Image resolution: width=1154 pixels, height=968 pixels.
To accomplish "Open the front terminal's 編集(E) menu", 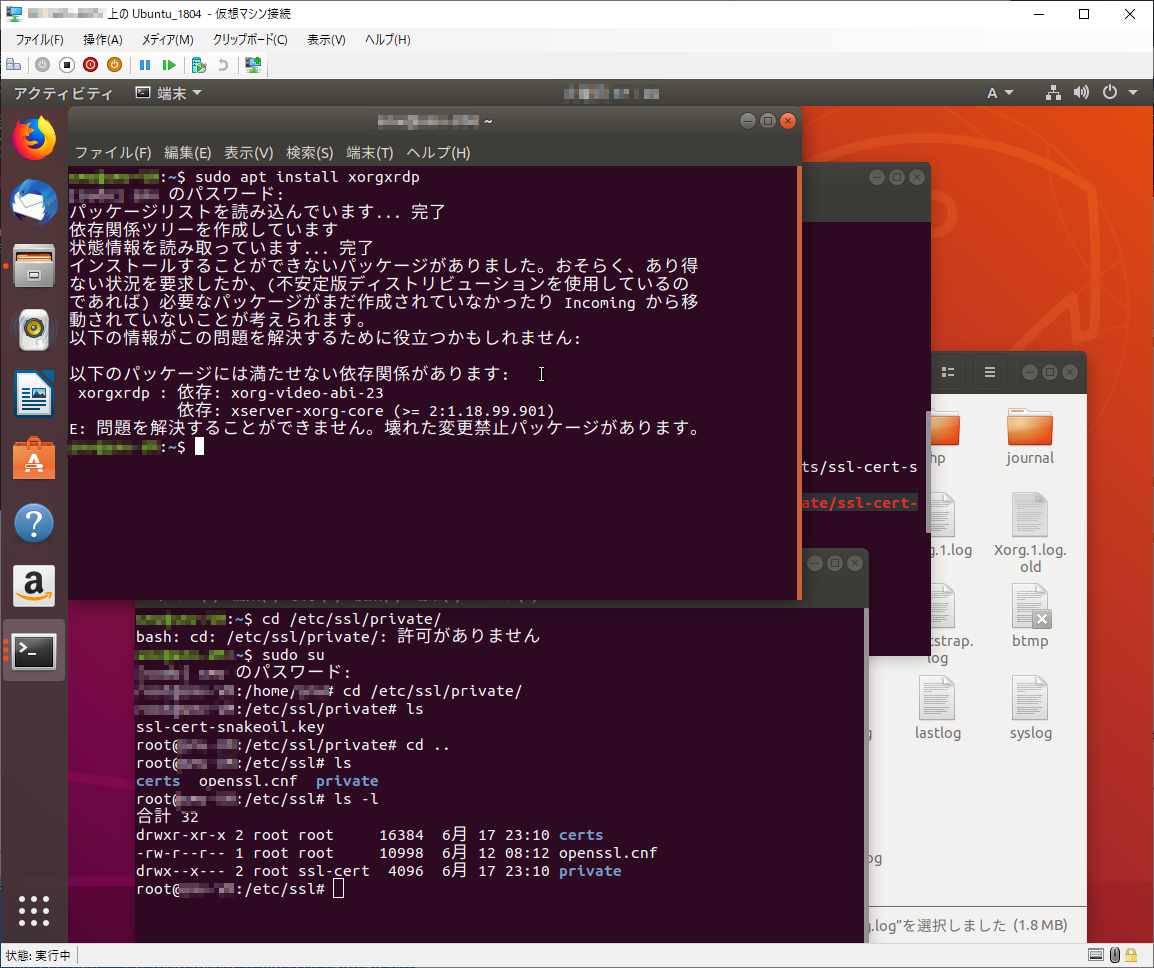I will tap(188, 152).
